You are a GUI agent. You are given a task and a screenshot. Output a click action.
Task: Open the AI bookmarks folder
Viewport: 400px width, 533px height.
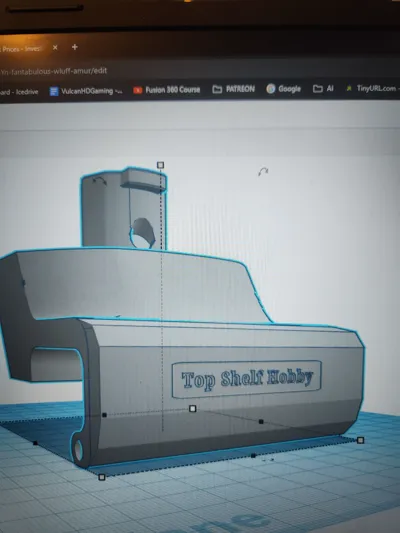click(x=323, y=89)
